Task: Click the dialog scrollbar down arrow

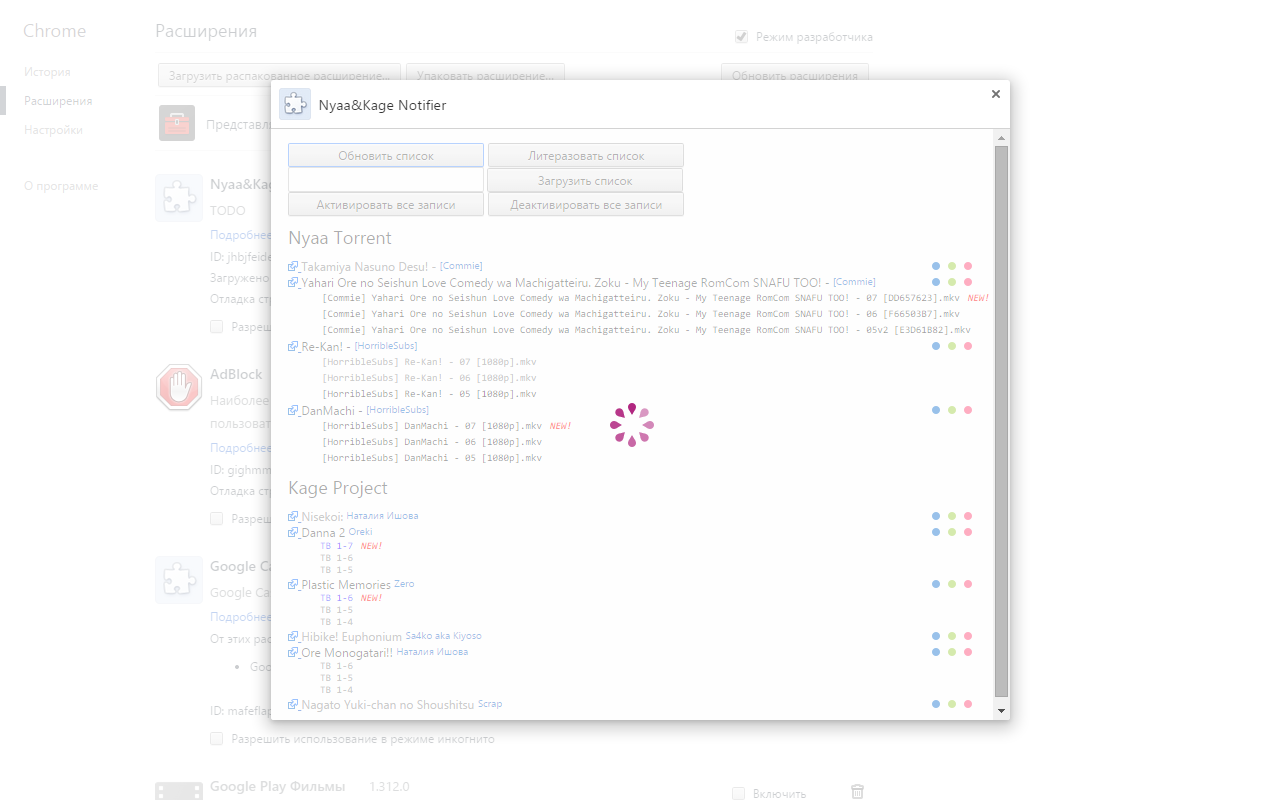Action: point(1002,710)
